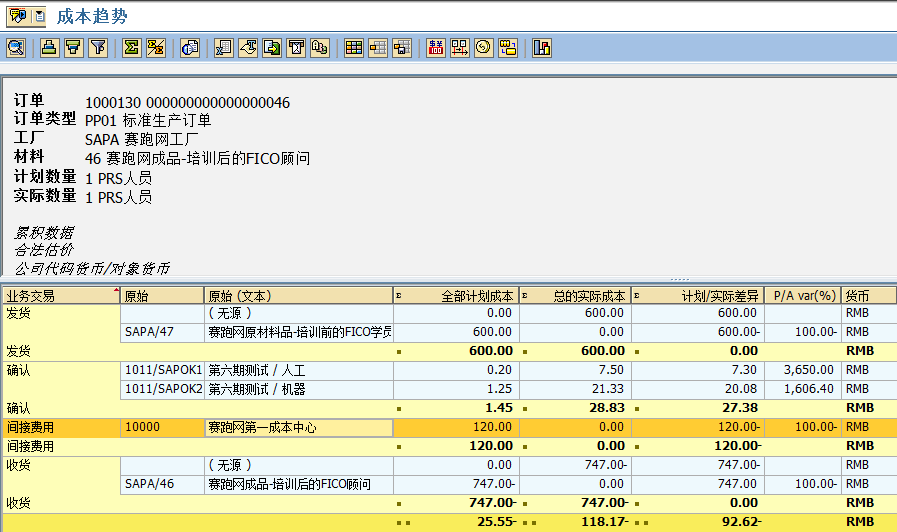
Task: Select the 原始 (文本) column header
Action: click(299, 296)
